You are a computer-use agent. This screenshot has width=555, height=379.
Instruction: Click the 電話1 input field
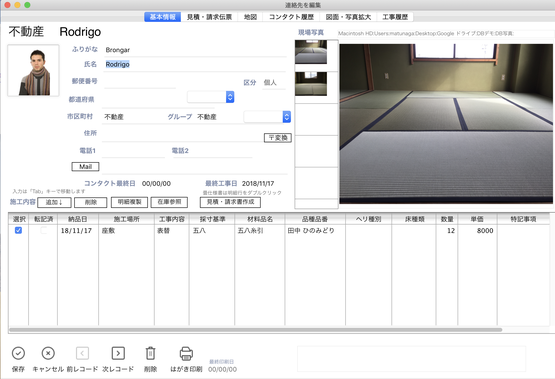coord(134,151)
